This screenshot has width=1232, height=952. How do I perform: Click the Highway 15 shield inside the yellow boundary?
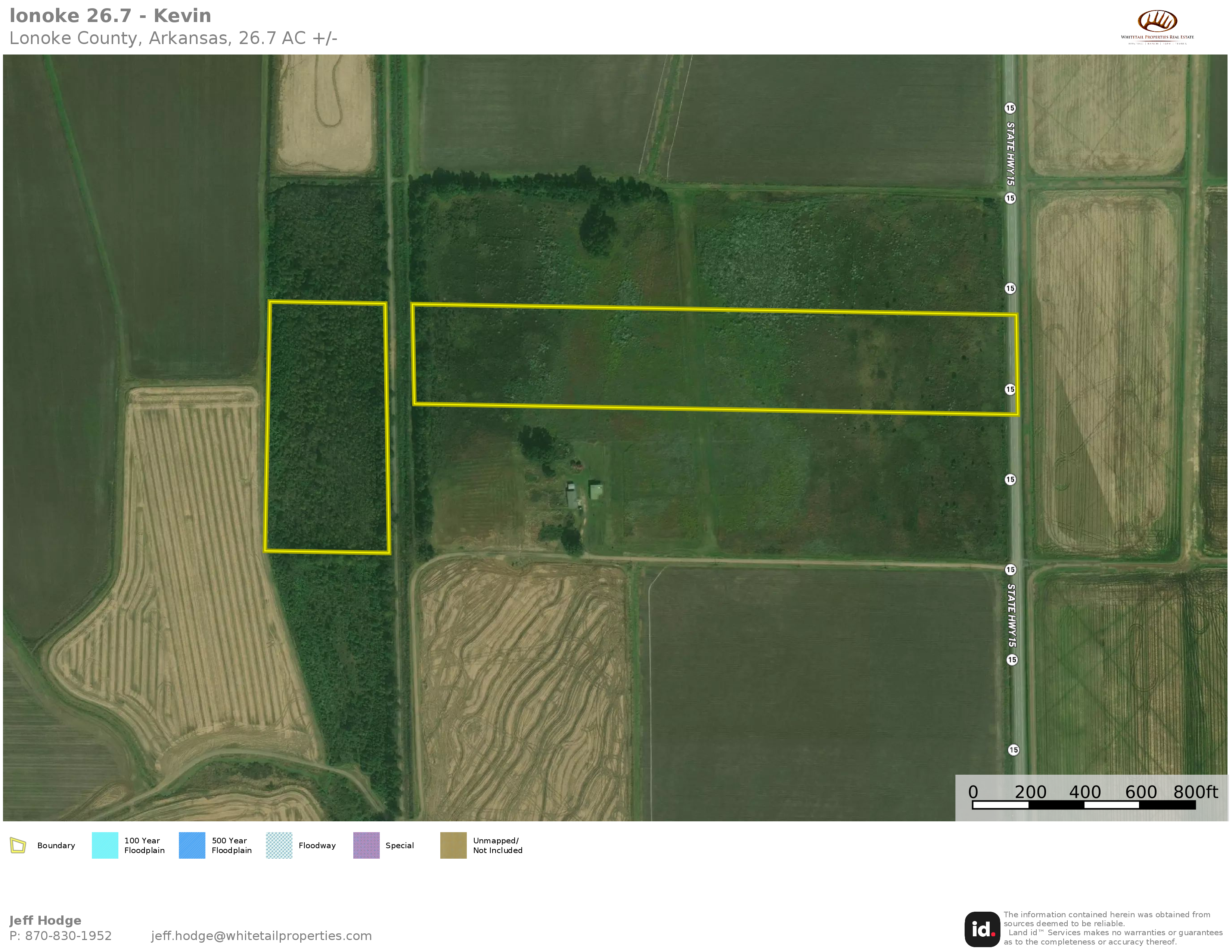1010,389
